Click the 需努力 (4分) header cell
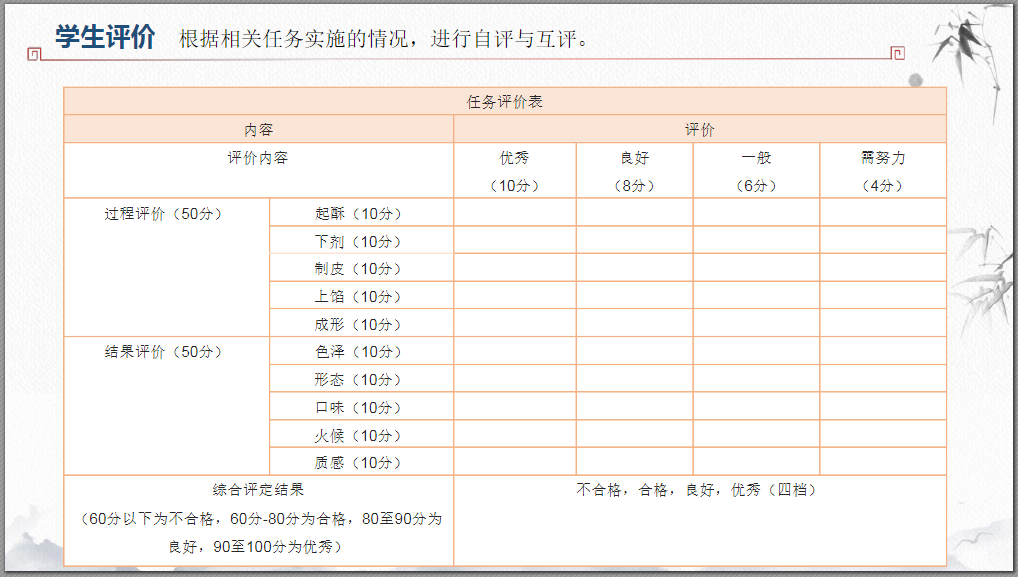 (883, 171)
